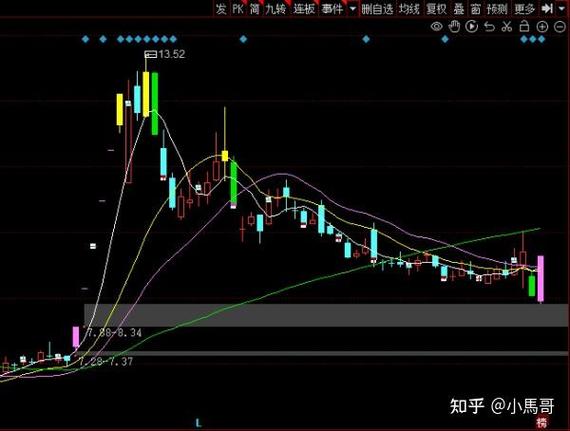Click the 复权 button
The height and width of the screenshot is (431, 570).
point(436,9)
